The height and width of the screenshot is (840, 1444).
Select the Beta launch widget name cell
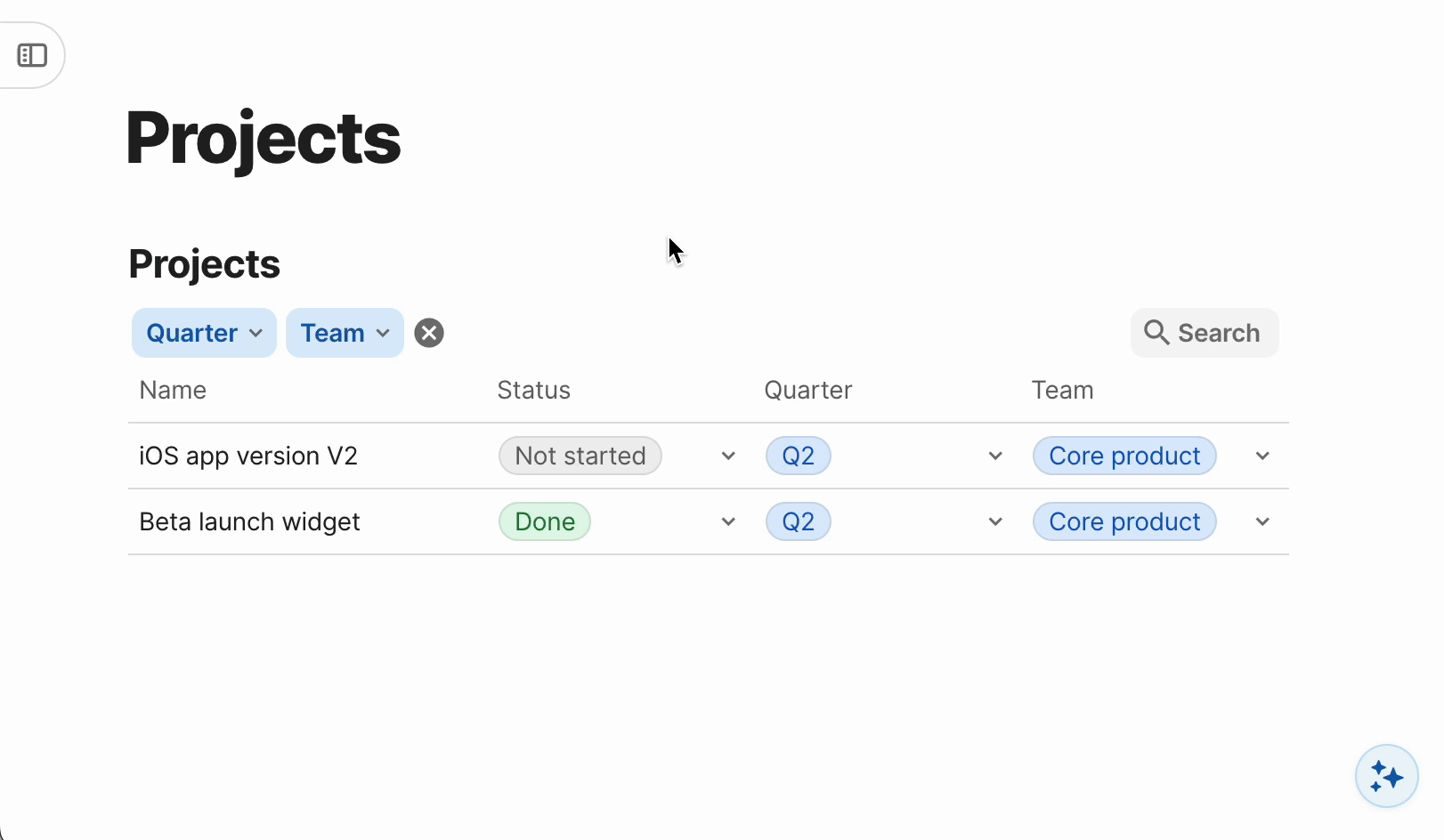[249, 521]
